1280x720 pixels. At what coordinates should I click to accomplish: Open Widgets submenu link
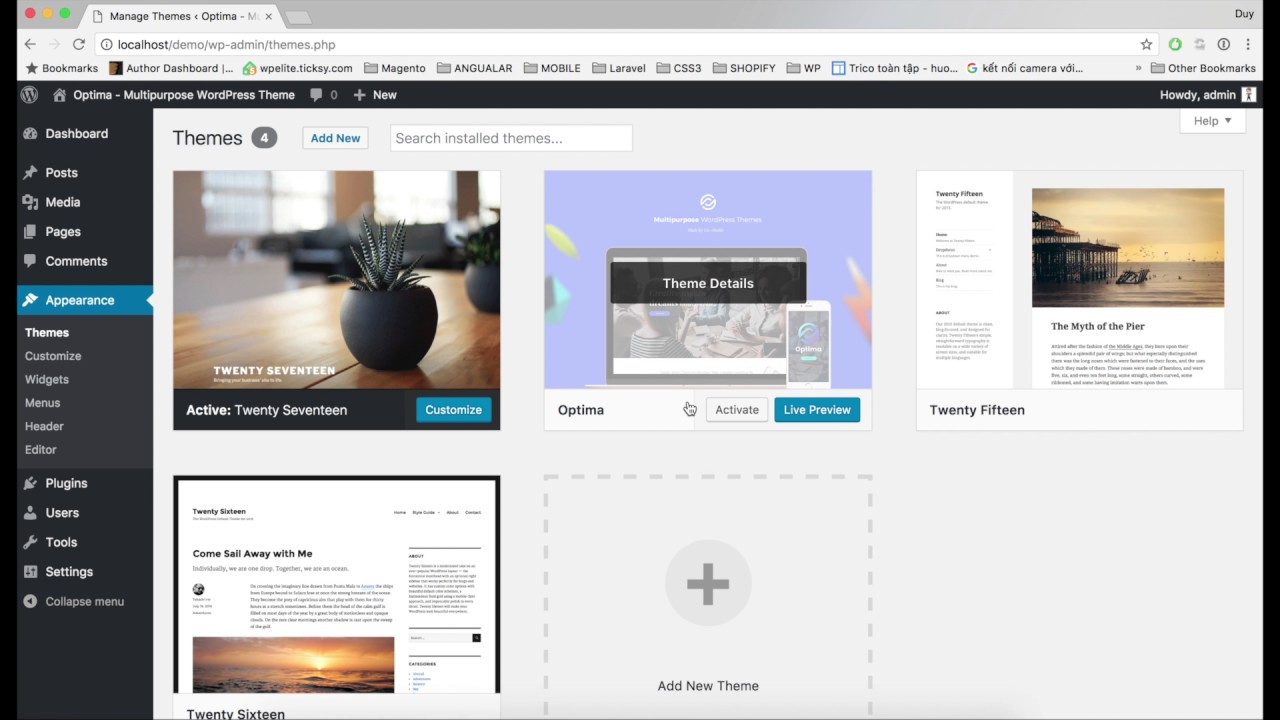(x=47, y=380)
